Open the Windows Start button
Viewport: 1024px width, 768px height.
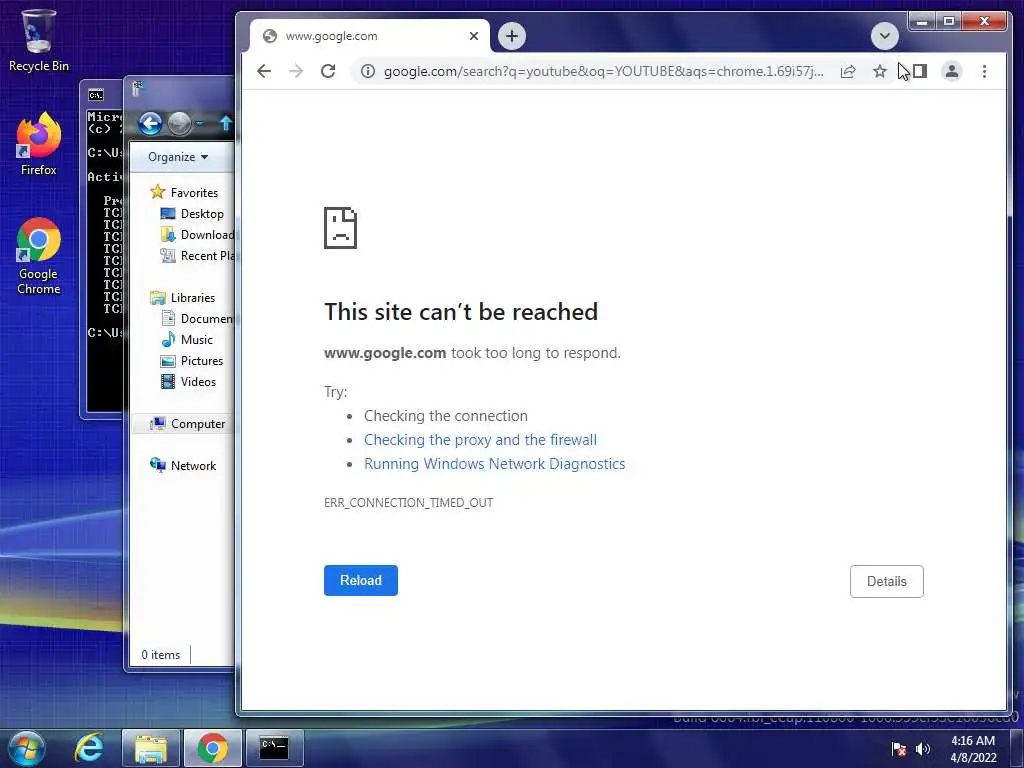pyautogui.click(x=26, y=748)
